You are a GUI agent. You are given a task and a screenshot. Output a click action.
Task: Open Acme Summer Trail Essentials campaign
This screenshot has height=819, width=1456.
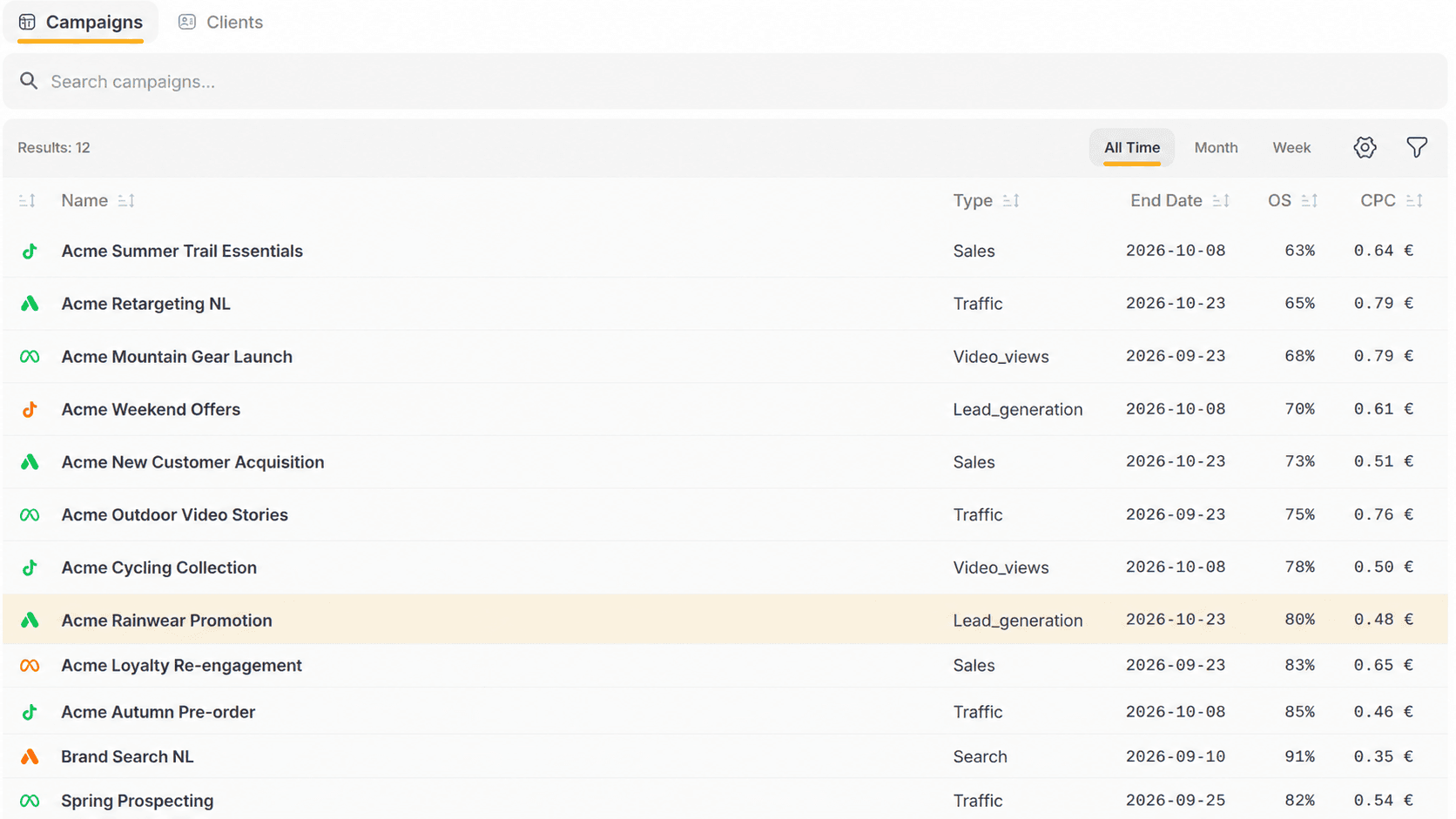(182, 252)
